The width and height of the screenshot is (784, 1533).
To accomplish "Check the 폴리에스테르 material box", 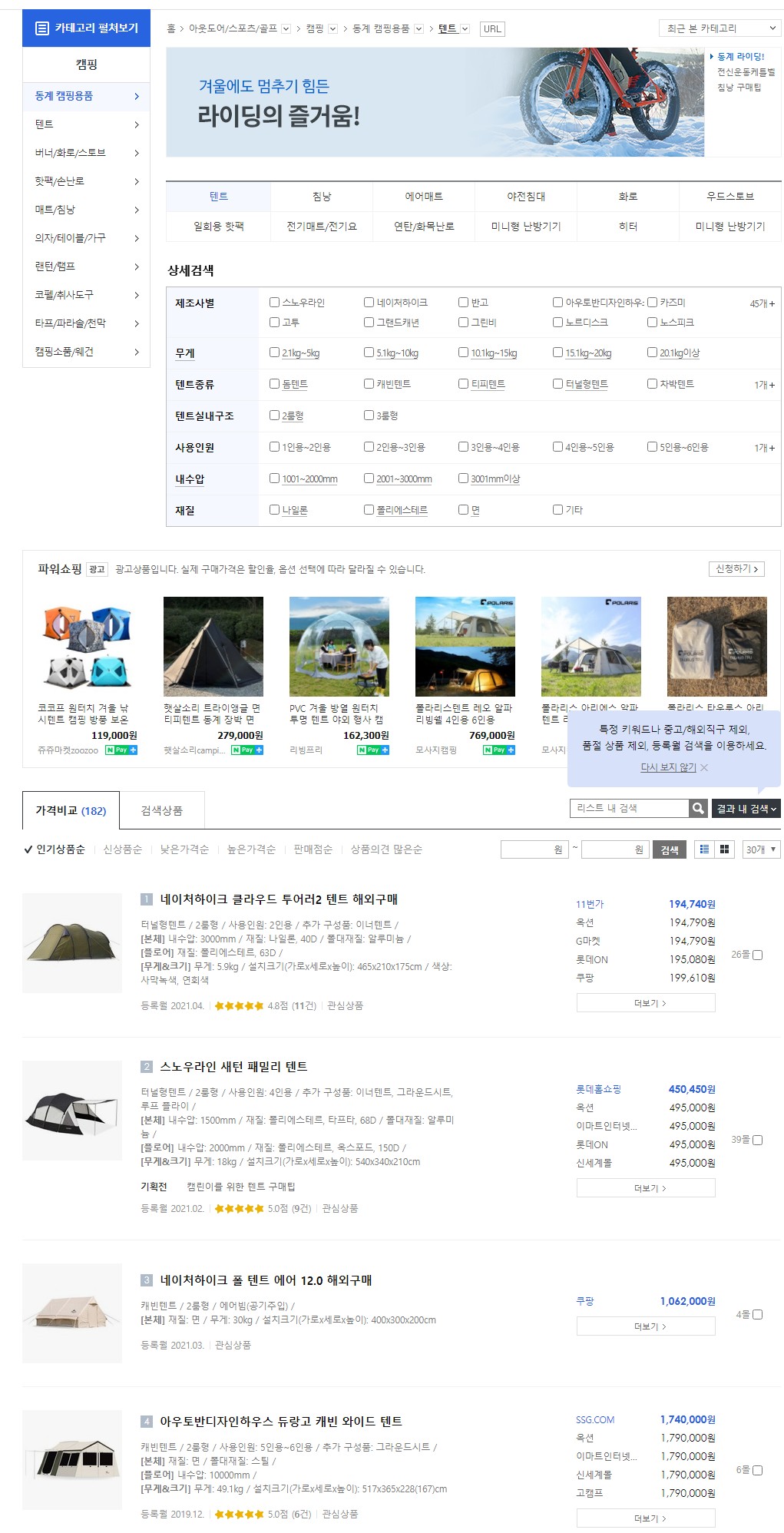I will [369, 509].
